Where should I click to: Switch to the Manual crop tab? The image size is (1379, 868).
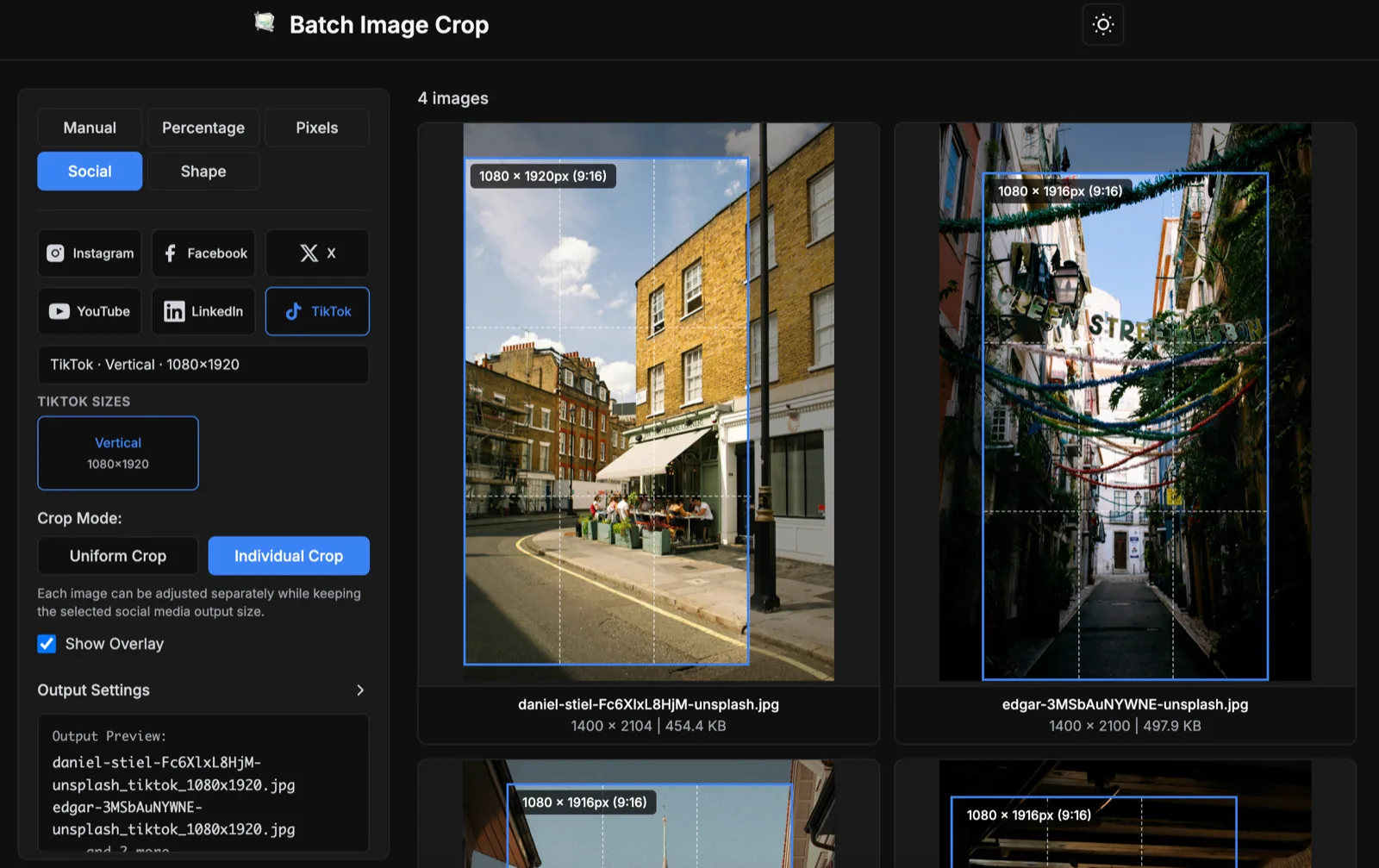[x=90, y=128]
